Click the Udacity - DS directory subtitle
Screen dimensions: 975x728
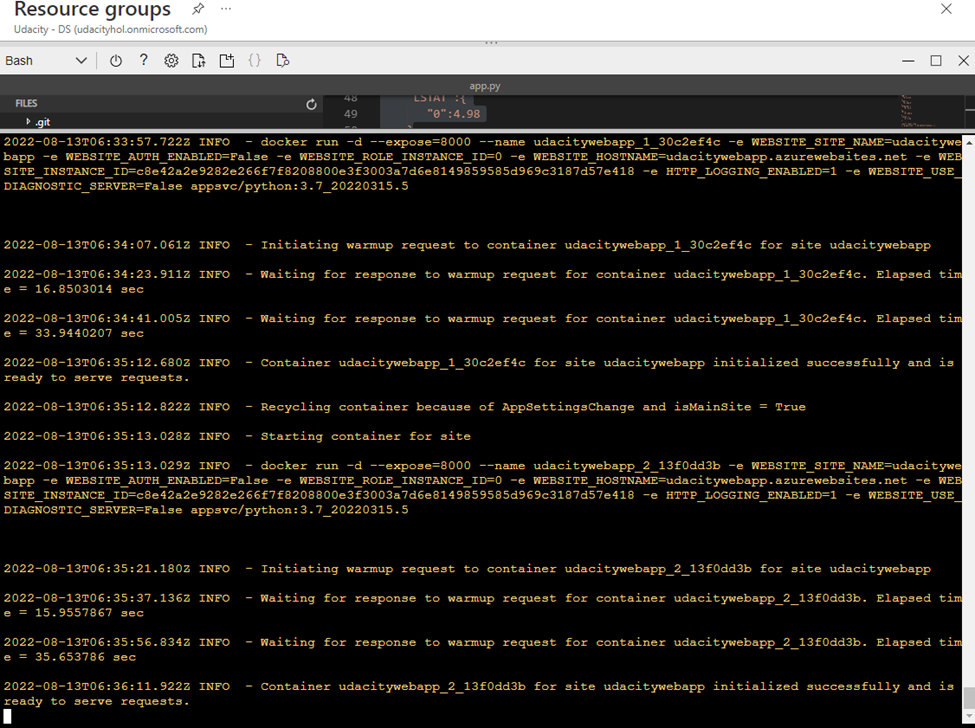pos(111,29)
